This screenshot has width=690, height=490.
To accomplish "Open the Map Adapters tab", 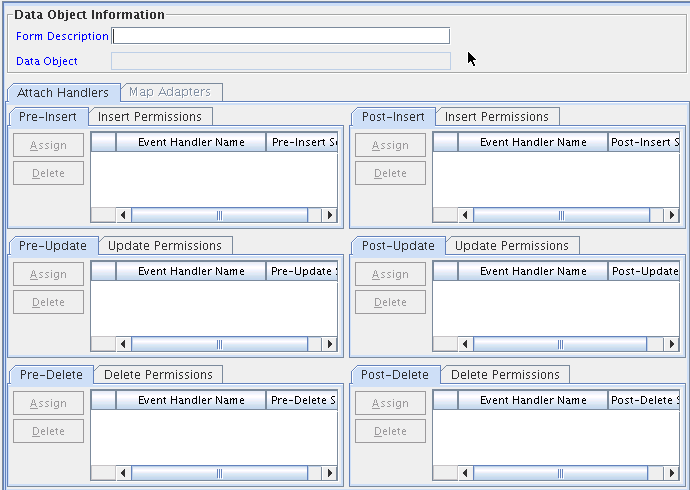I will (170, 92).
